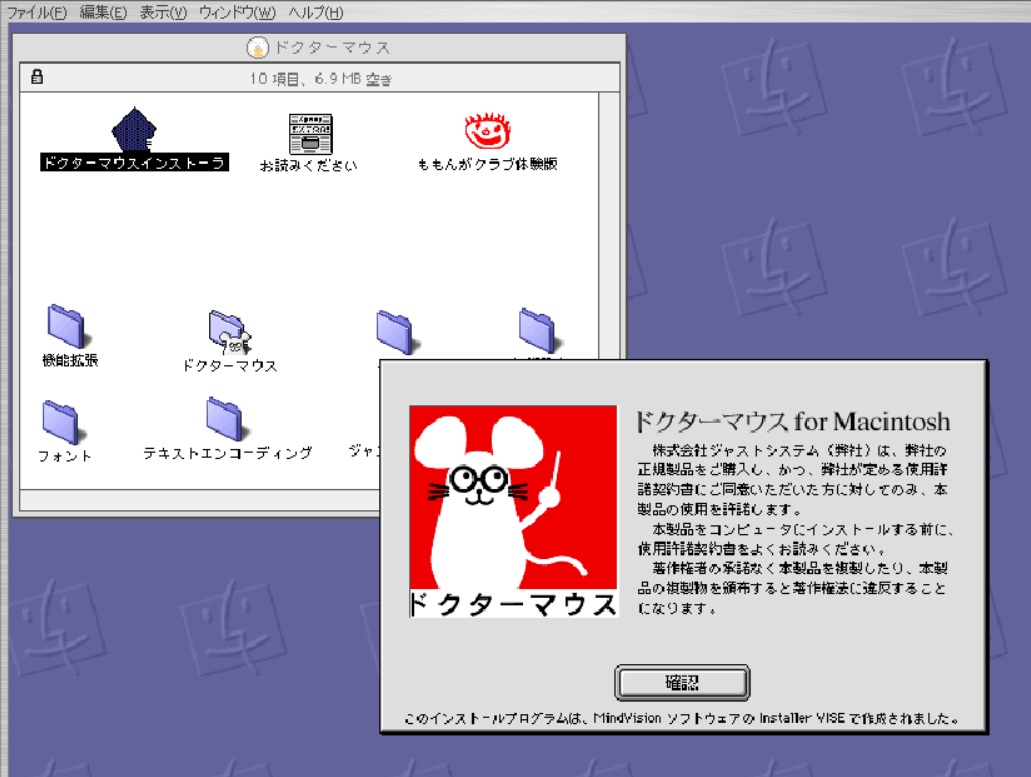Click the ドクターマウス mouse logo image
Screen dimensions: 1031x777
513,511
